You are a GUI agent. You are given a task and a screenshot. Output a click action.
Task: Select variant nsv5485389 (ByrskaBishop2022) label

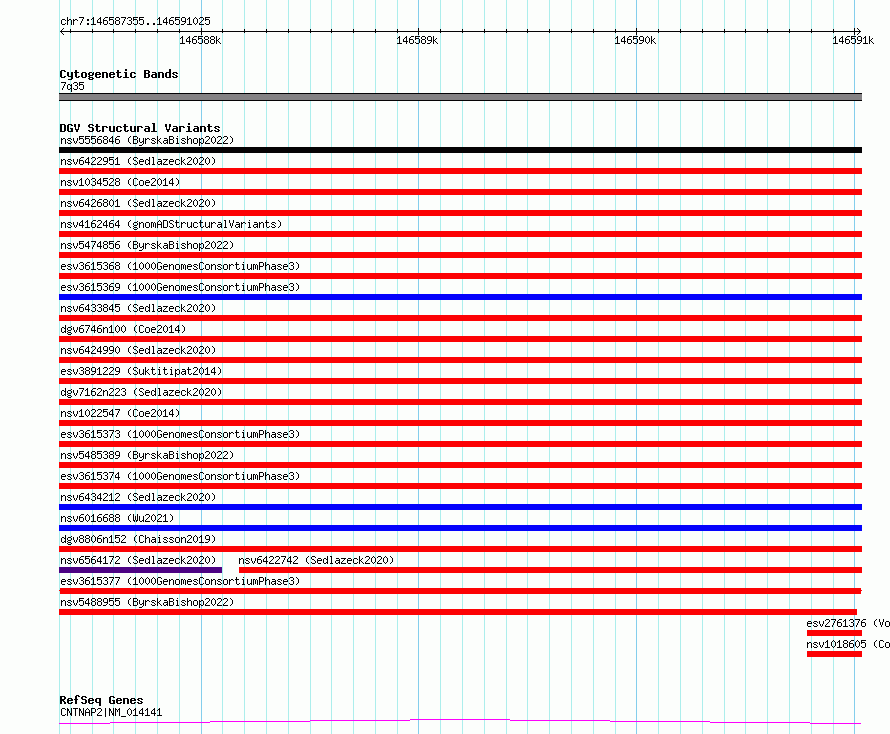[147, 455]
